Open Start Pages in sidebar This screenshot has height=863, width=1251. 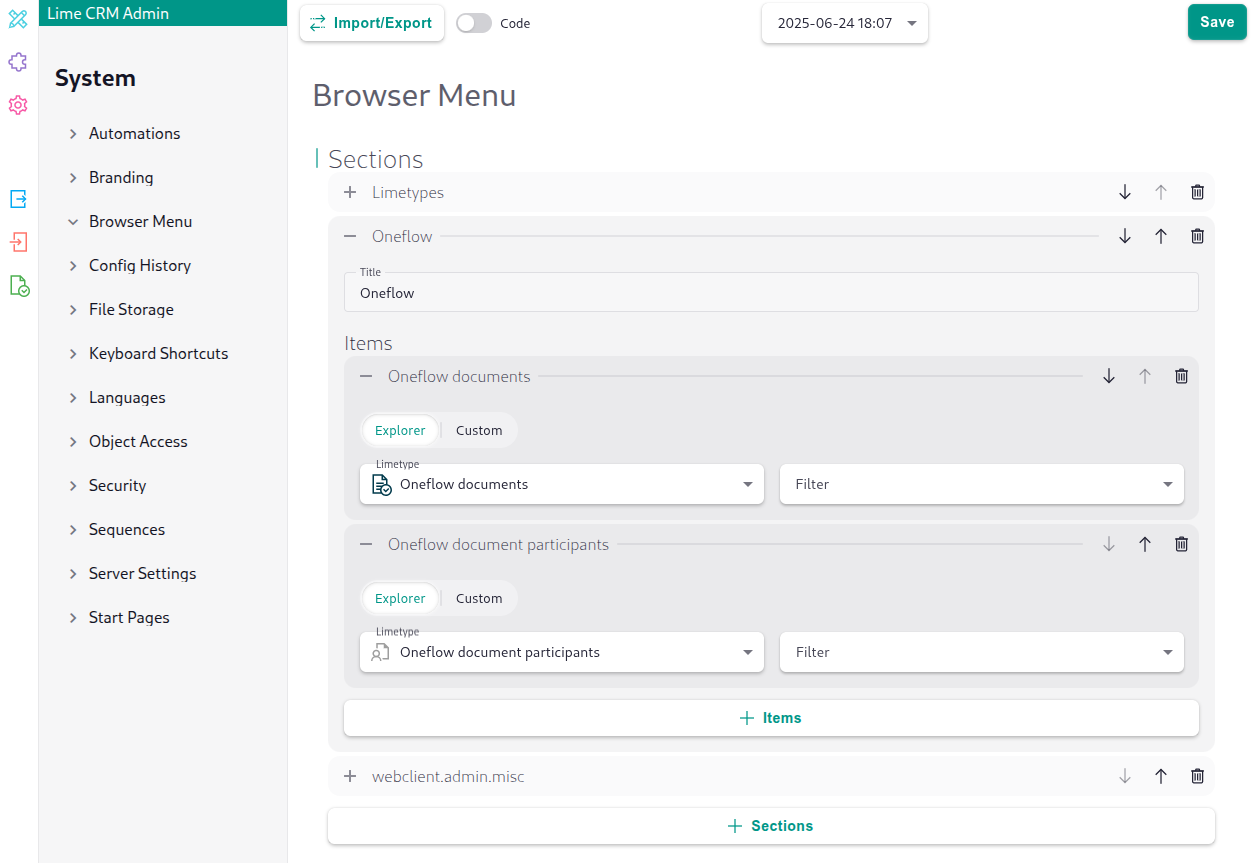(129, 617)
